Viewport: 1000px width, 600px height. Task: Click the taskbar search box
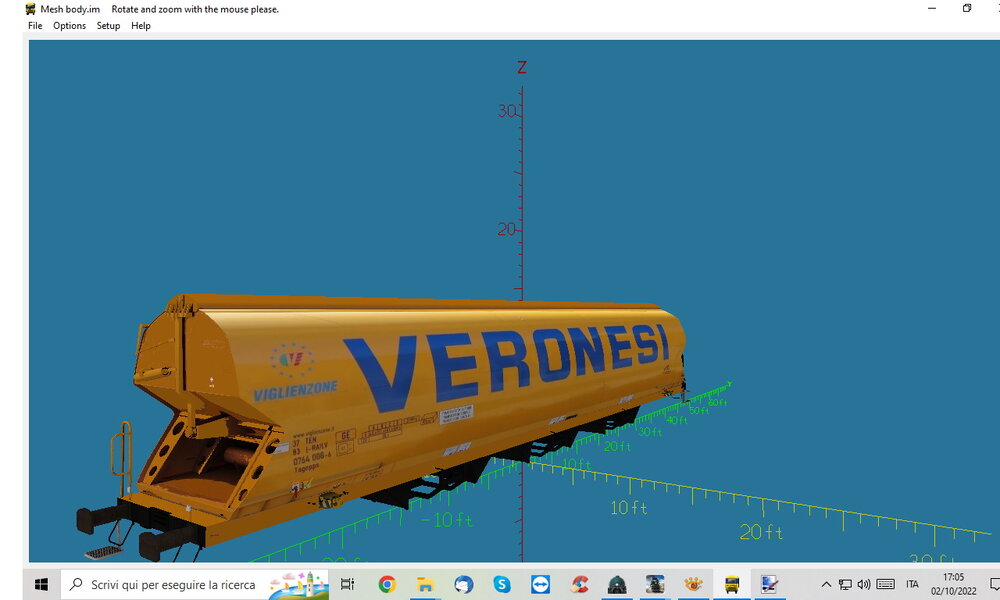tap(195, 584)
